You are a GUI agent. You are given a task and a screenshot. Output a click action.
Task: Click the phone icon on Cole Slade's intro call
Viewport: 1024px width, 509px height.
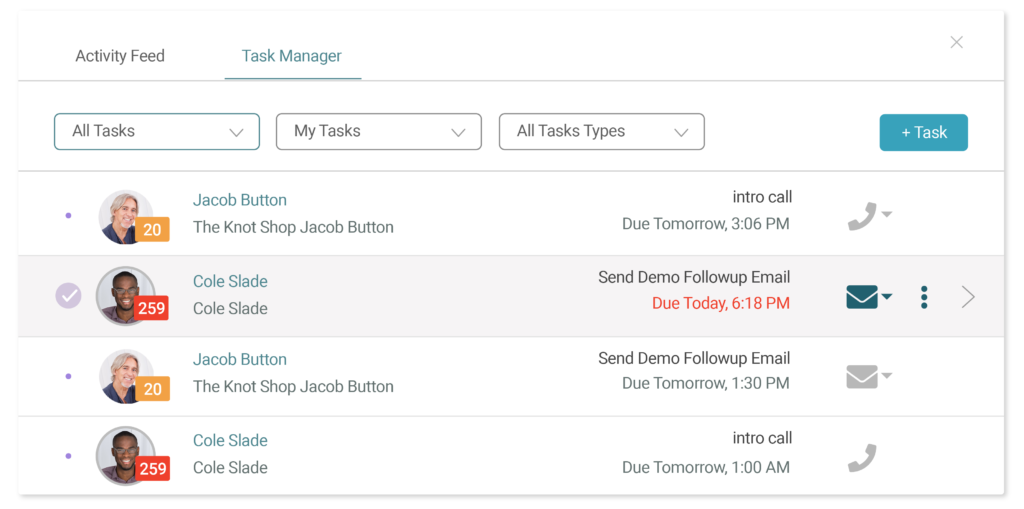click(x=862, y=458)
